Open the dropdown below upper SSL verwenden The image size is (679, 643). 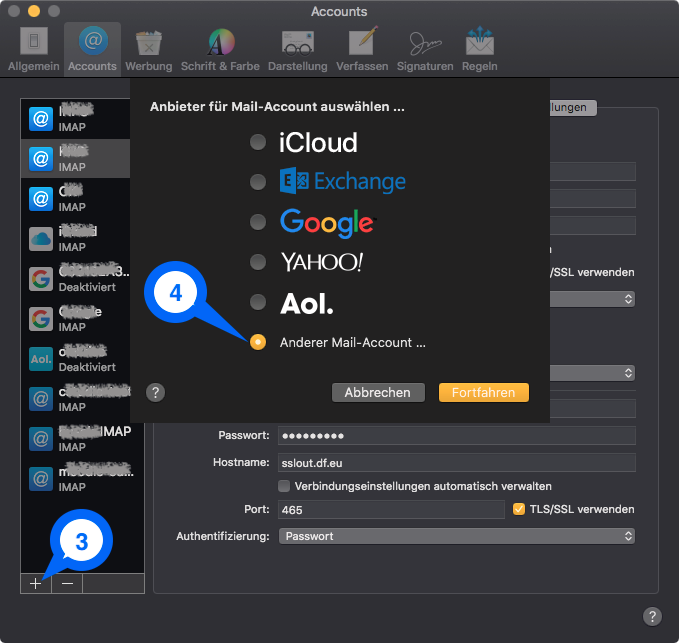coord(592,299)
